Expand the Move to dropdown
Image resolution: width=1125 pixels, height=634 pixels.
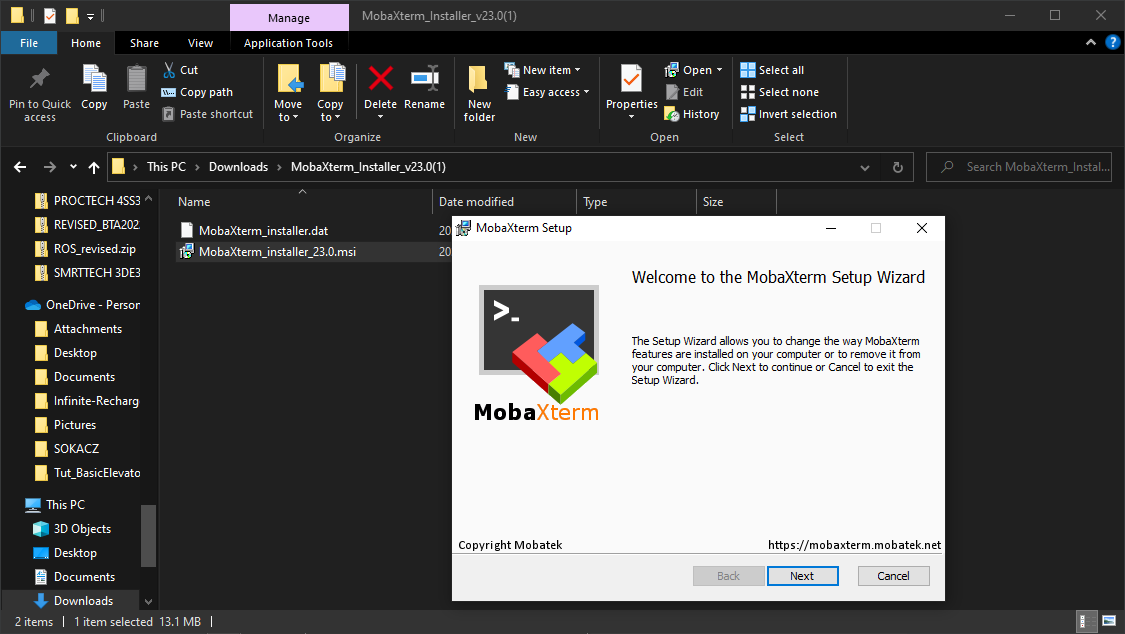point(287,111)
